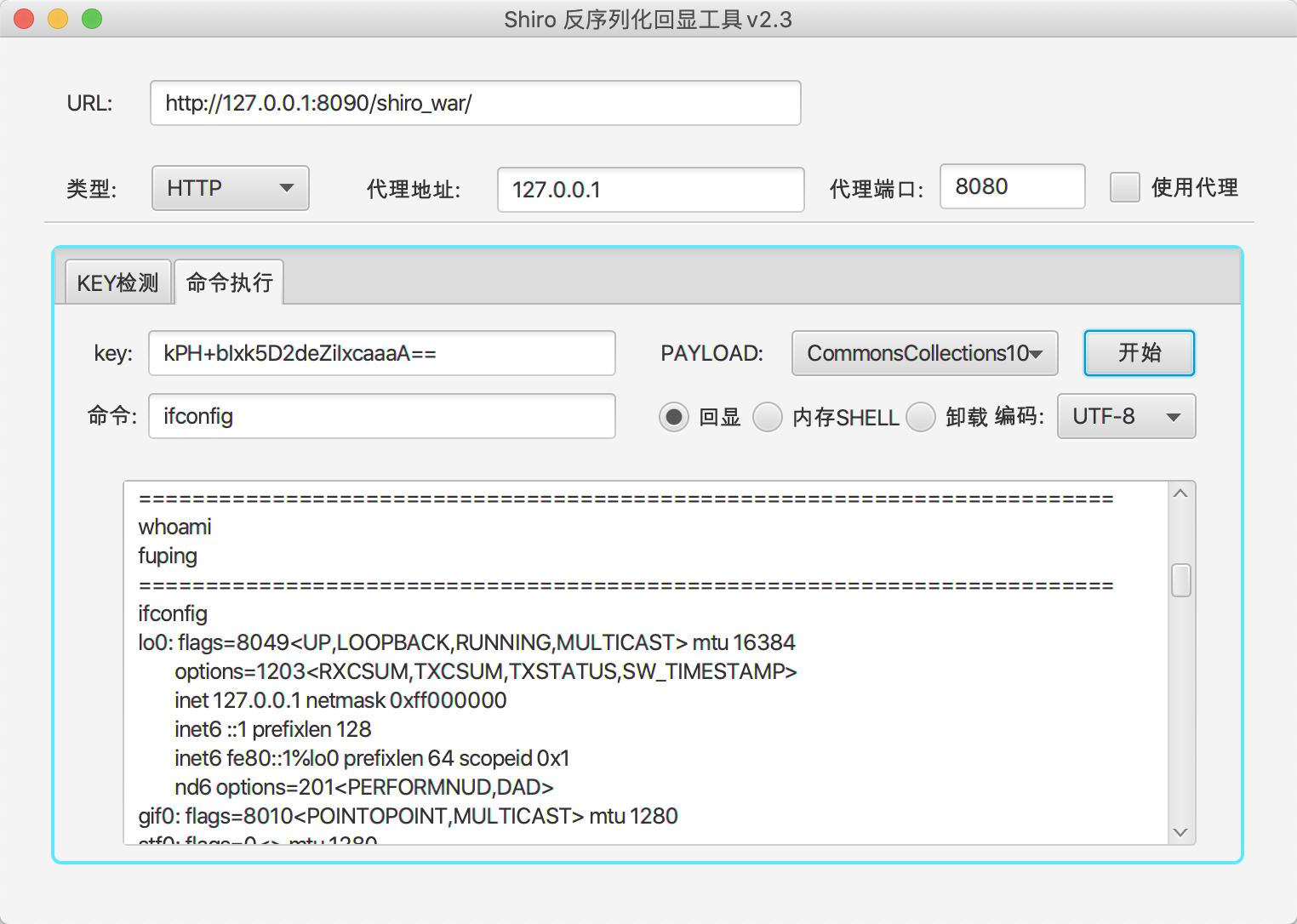This screenshot has height=924, width=1297.
Task: Open the CommonsCollections10 payload dropdown
Action: click(924, 353)
